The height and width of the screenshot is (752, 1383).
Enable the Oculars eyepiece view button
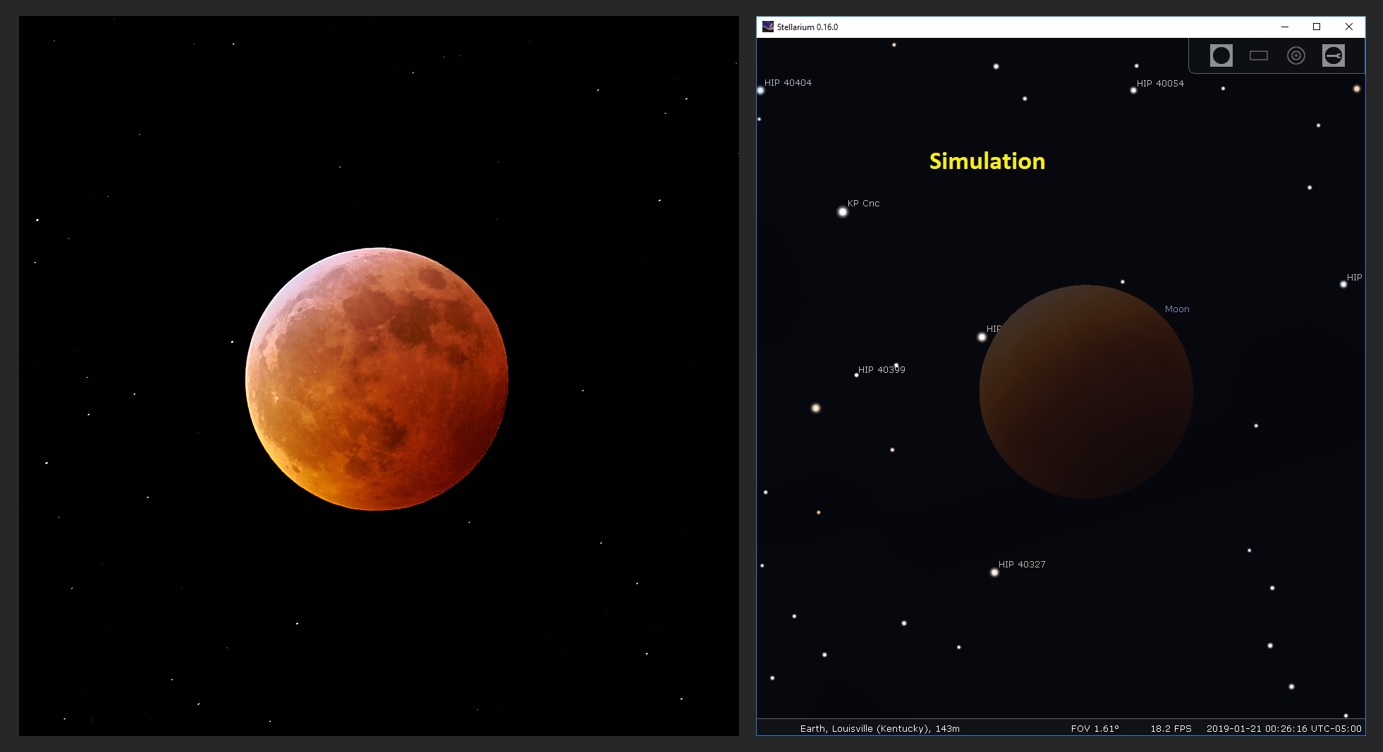tap(1221, 56)
